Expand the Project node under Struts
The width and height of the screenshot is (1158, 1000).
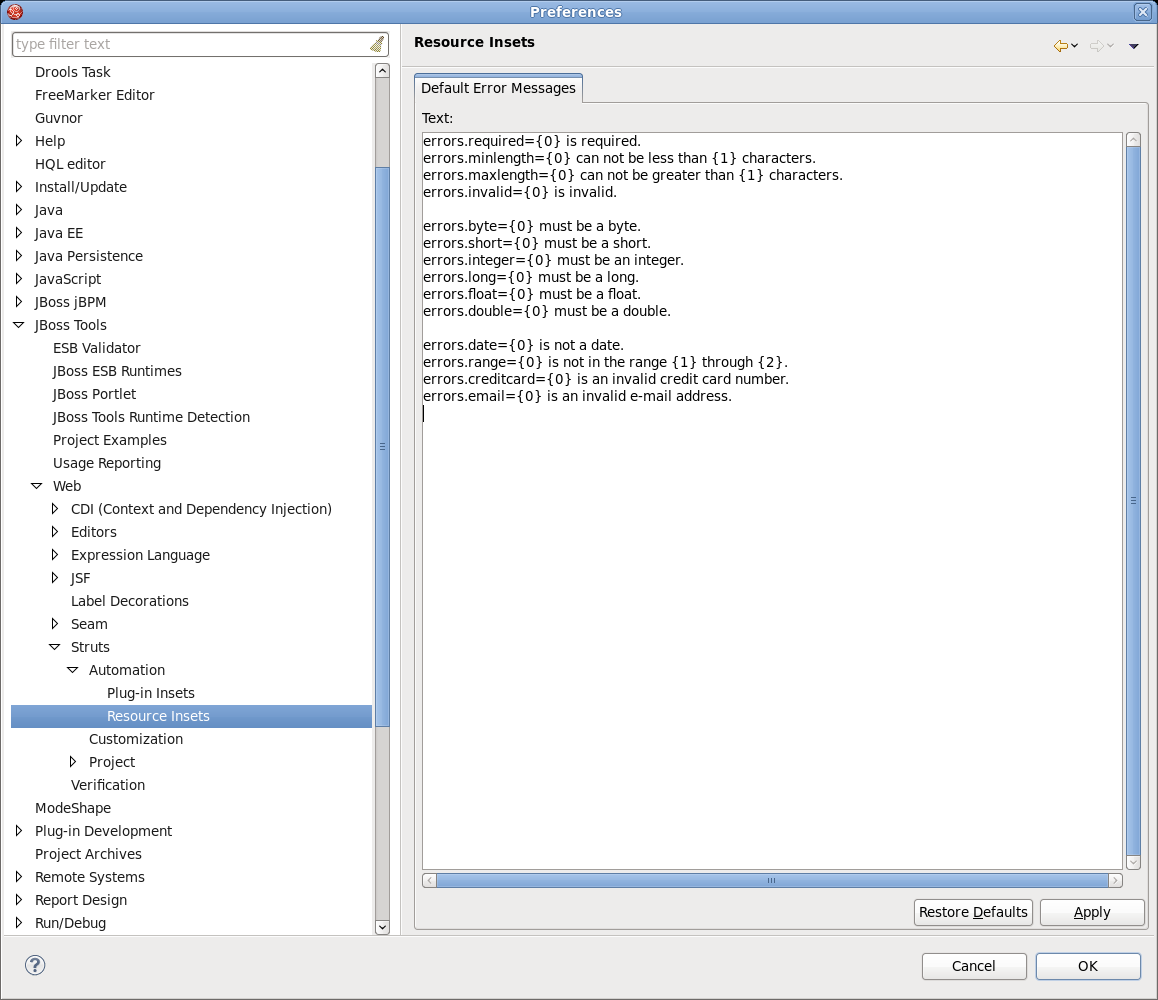point(72,761)
